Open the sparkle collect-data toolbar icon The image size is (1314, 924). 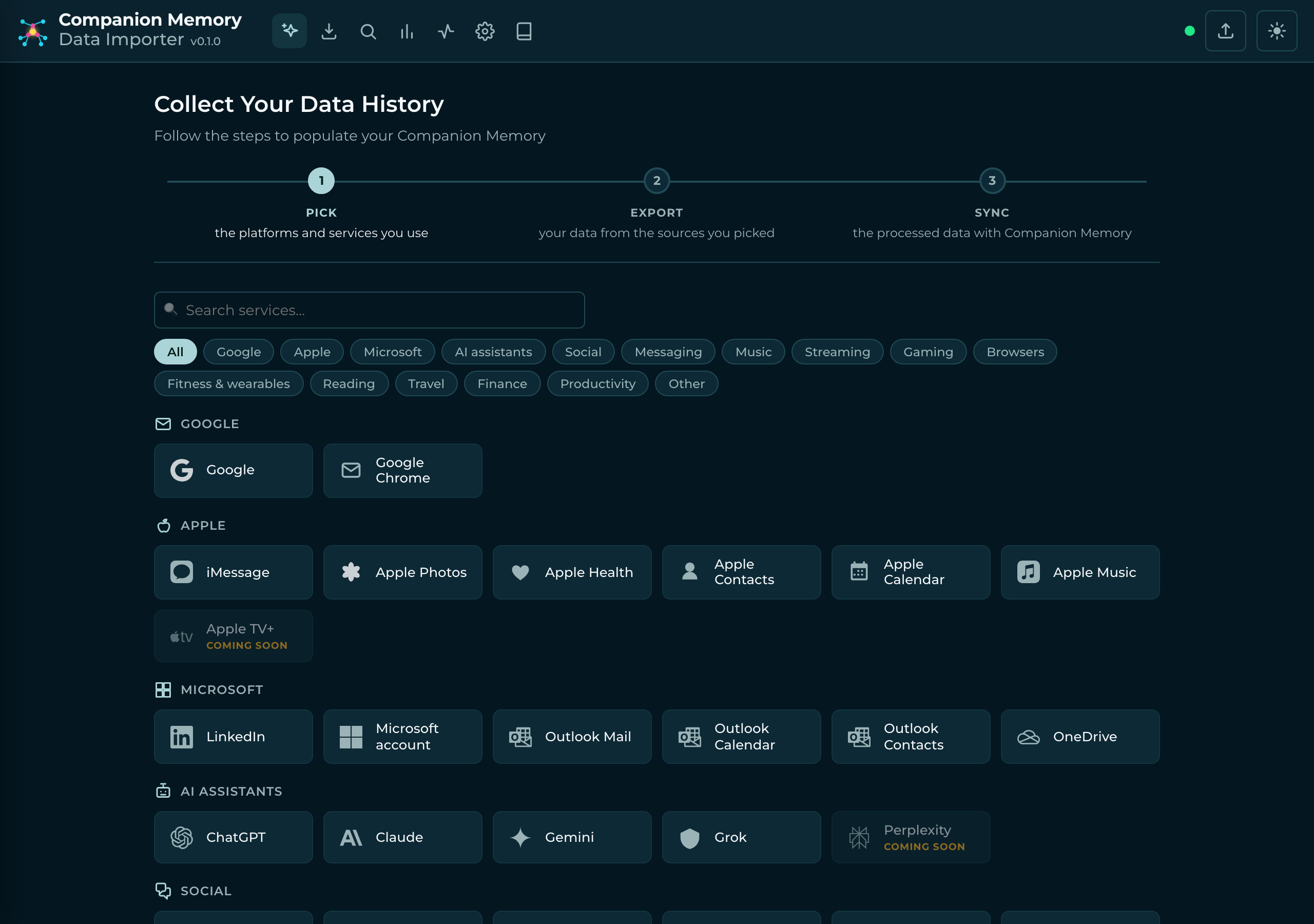click(289, 31)
